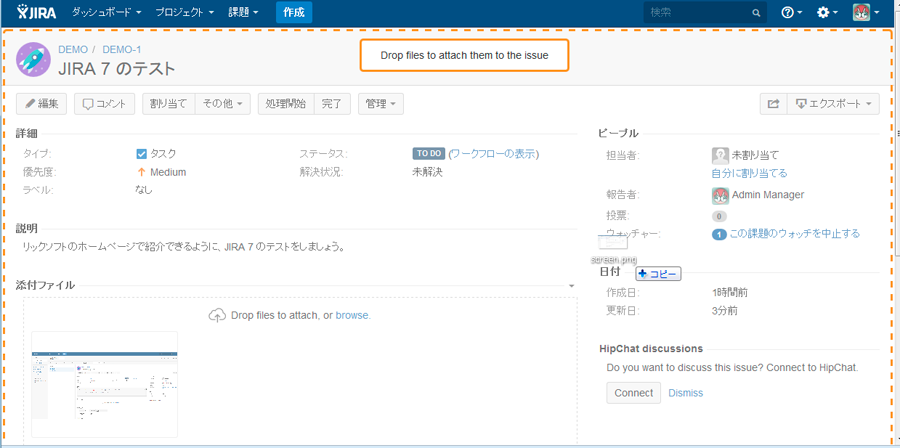This screenshot has height=448, width=900.
Task: Click 自分に割り当てる link
Action: point(750,173)
